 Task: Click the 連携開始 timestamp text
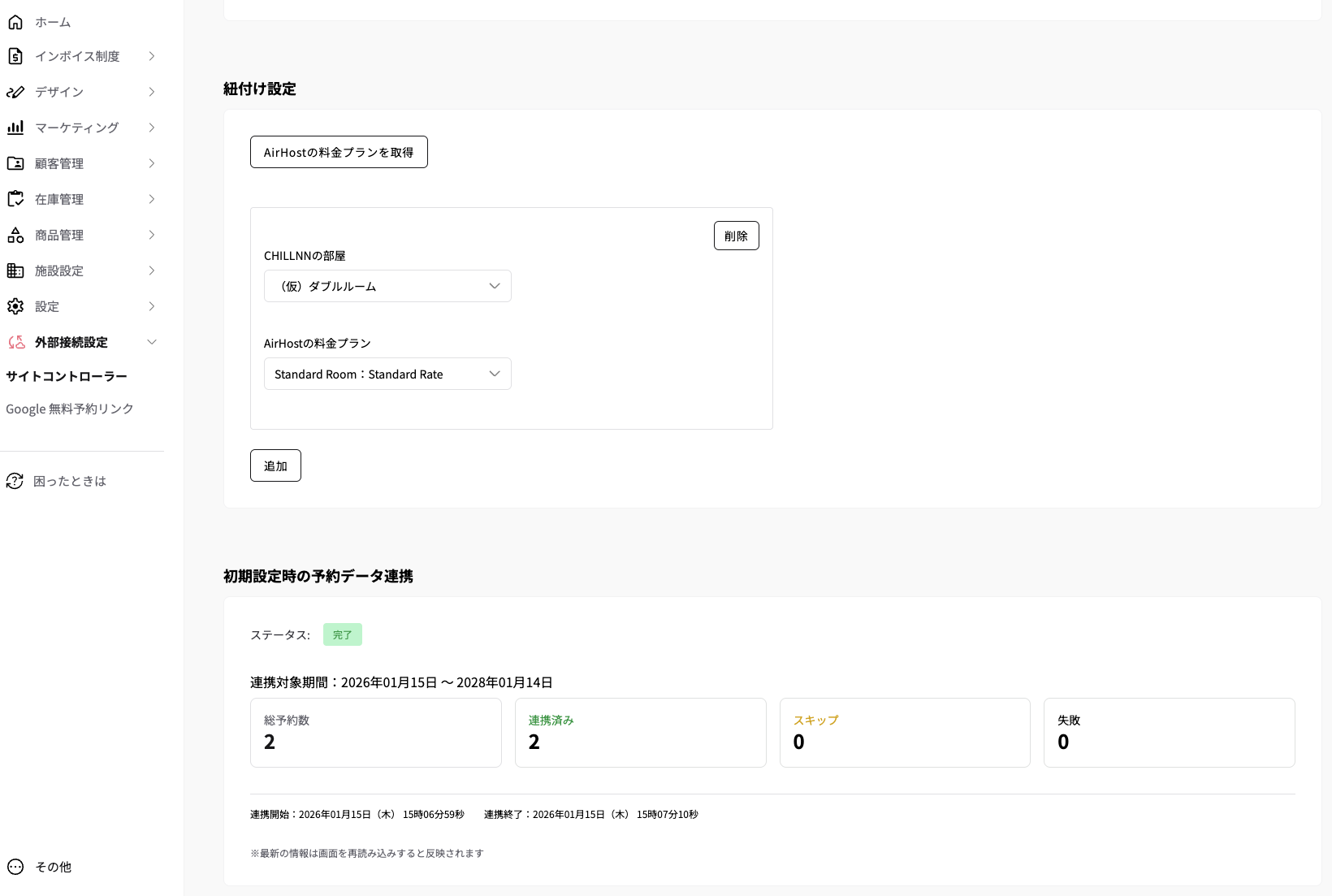pyautogui.click(x=357, y=814)
